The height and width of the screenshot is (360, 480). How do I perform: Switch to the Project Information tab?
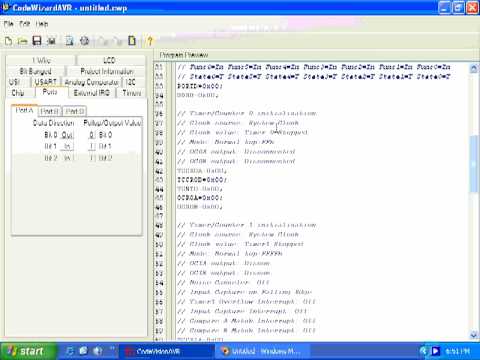click(x=107, y=71)
